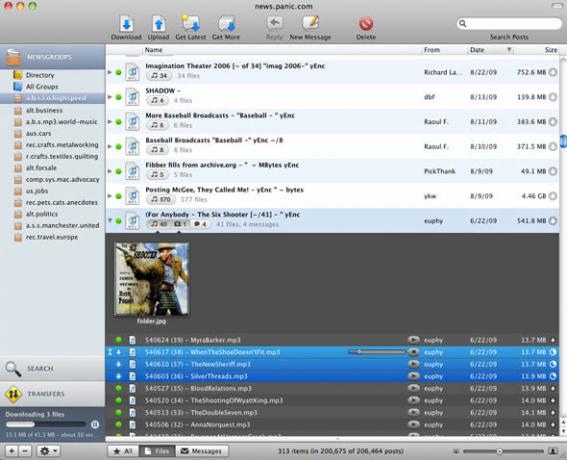Click the Upload toolbar icon
The image size is (567, 460).
click(158, 24)
